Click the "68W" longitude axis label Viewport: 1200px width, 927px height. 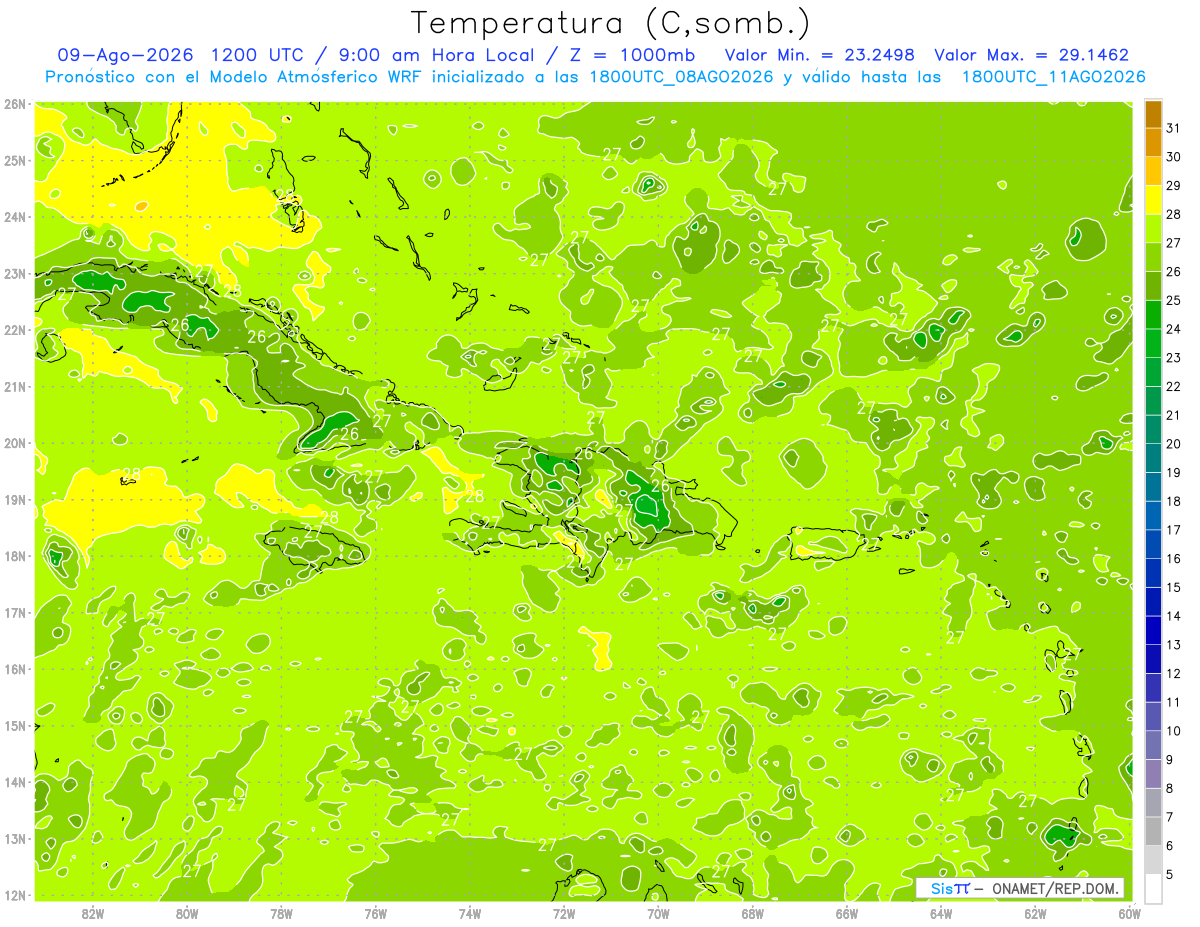(x=753, y=913)
